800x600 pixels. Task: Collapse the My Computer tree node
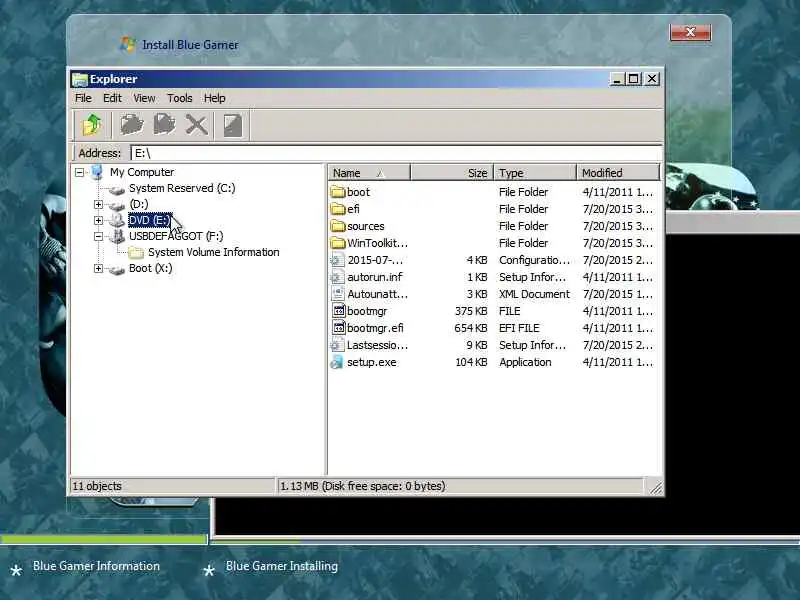click(x=79, y=172)
